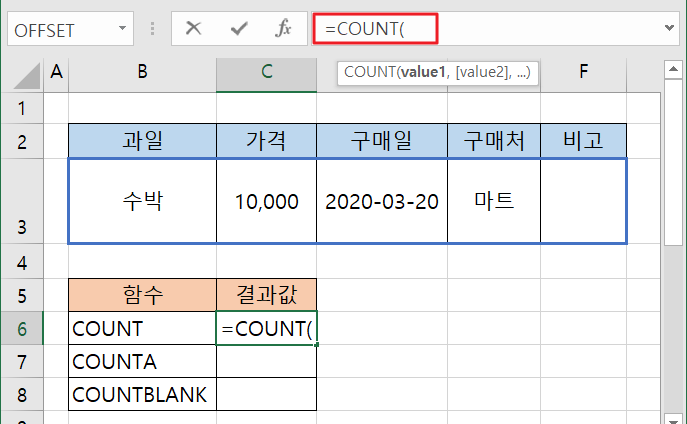
Task: Click the COUNT function name in the tooltip
Action: [x=370, y=72]
